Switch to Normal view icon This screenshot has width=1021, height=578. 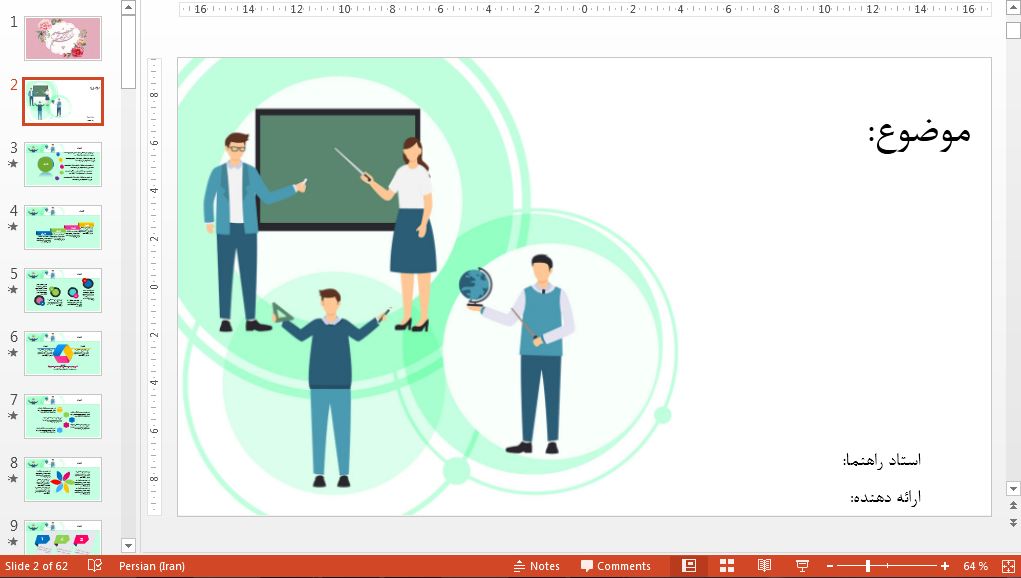tap(689, 566)
